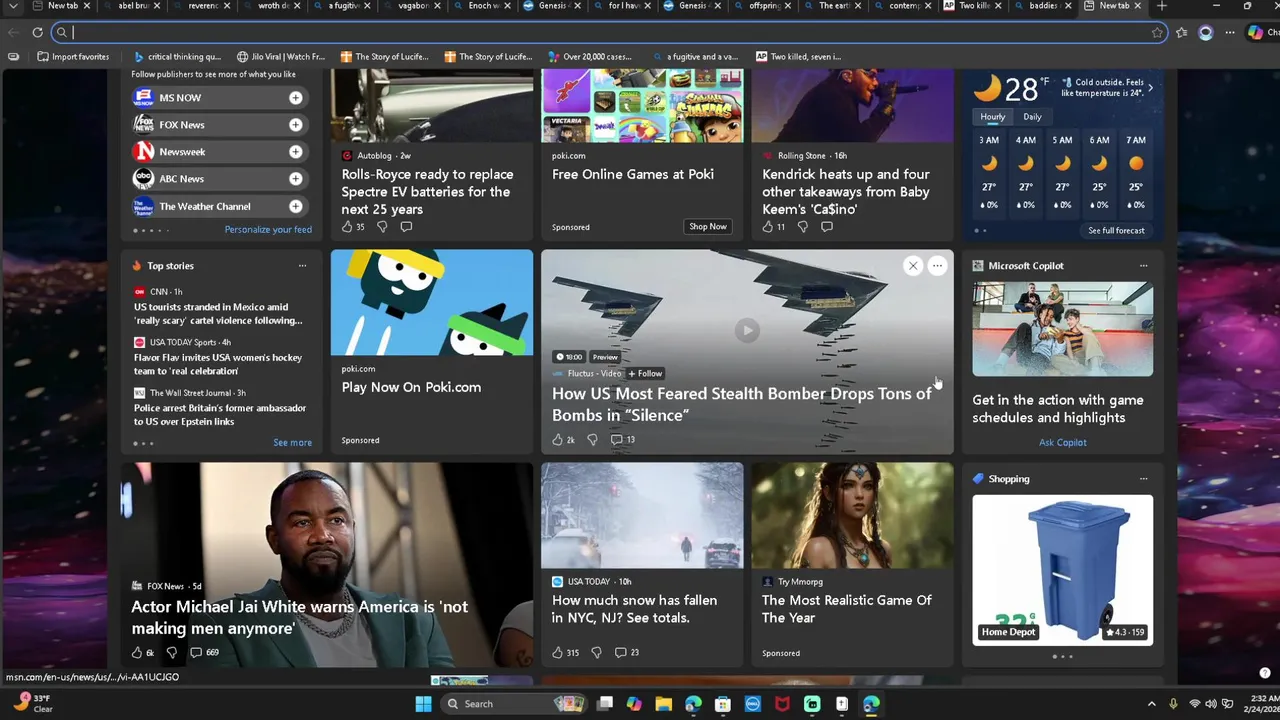
Task: Open tab actions menu at top-left
Action: [x=13, y=6]
